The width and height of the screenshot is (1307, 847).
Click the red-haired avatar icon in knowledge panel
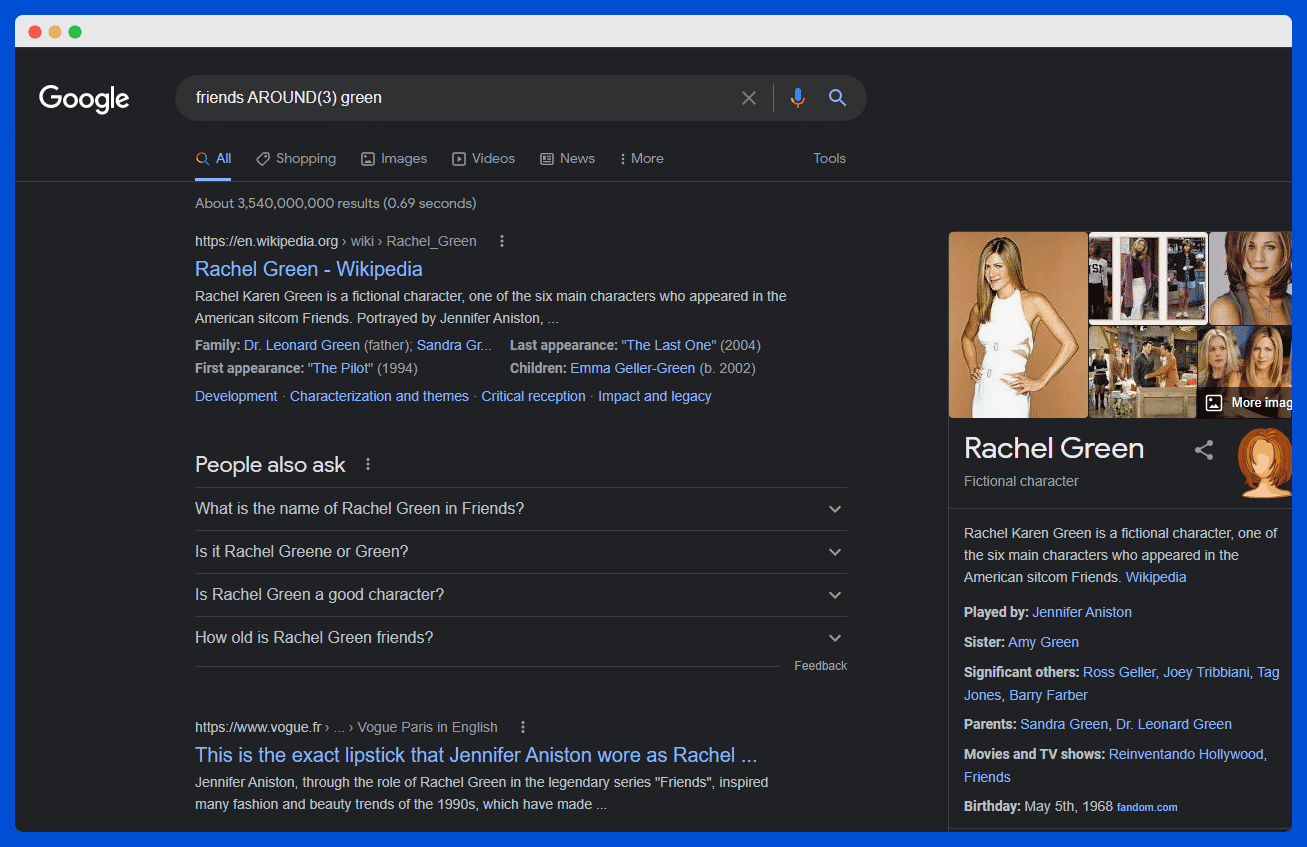click(1264, 462)
